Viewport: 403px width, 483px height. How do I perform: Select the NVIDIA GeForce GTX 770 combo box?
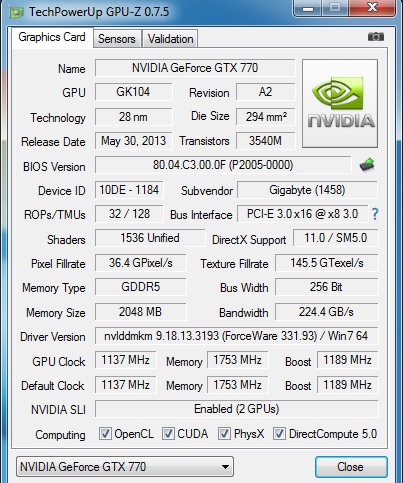coord(125,467)
